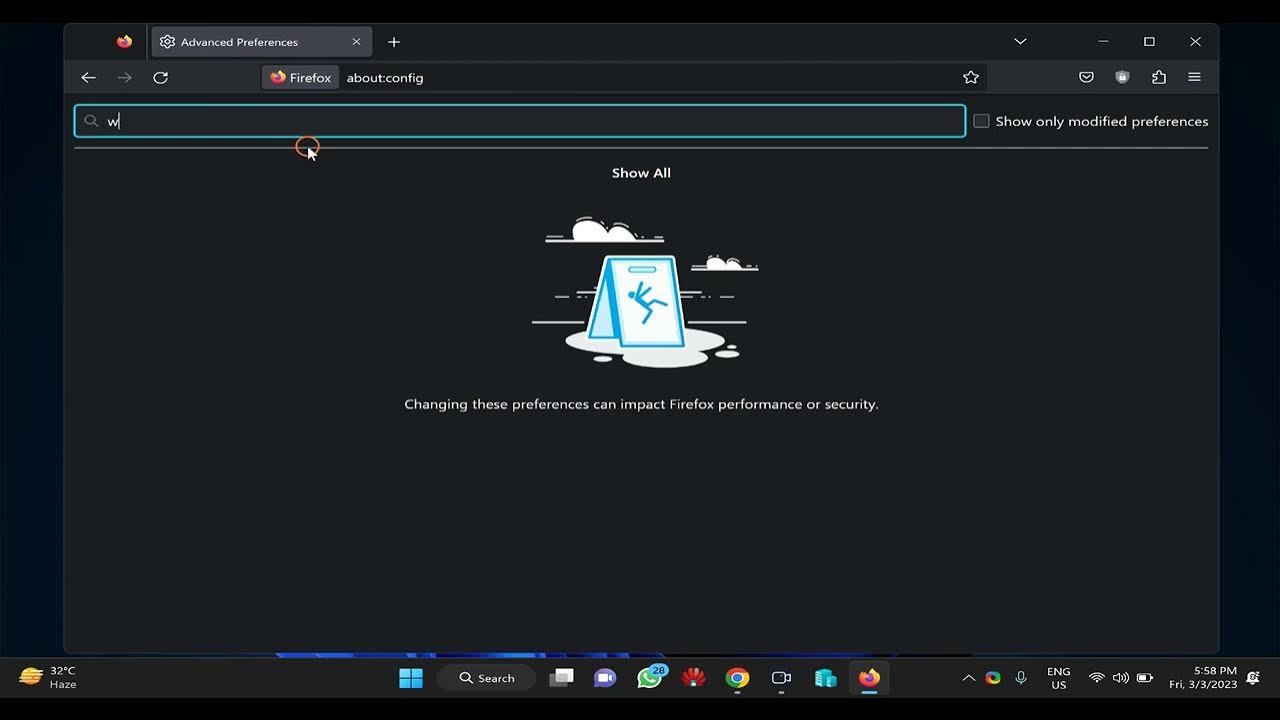Reload the about:config page
This screenshot has height=720, width=1280.
(160, 77)
